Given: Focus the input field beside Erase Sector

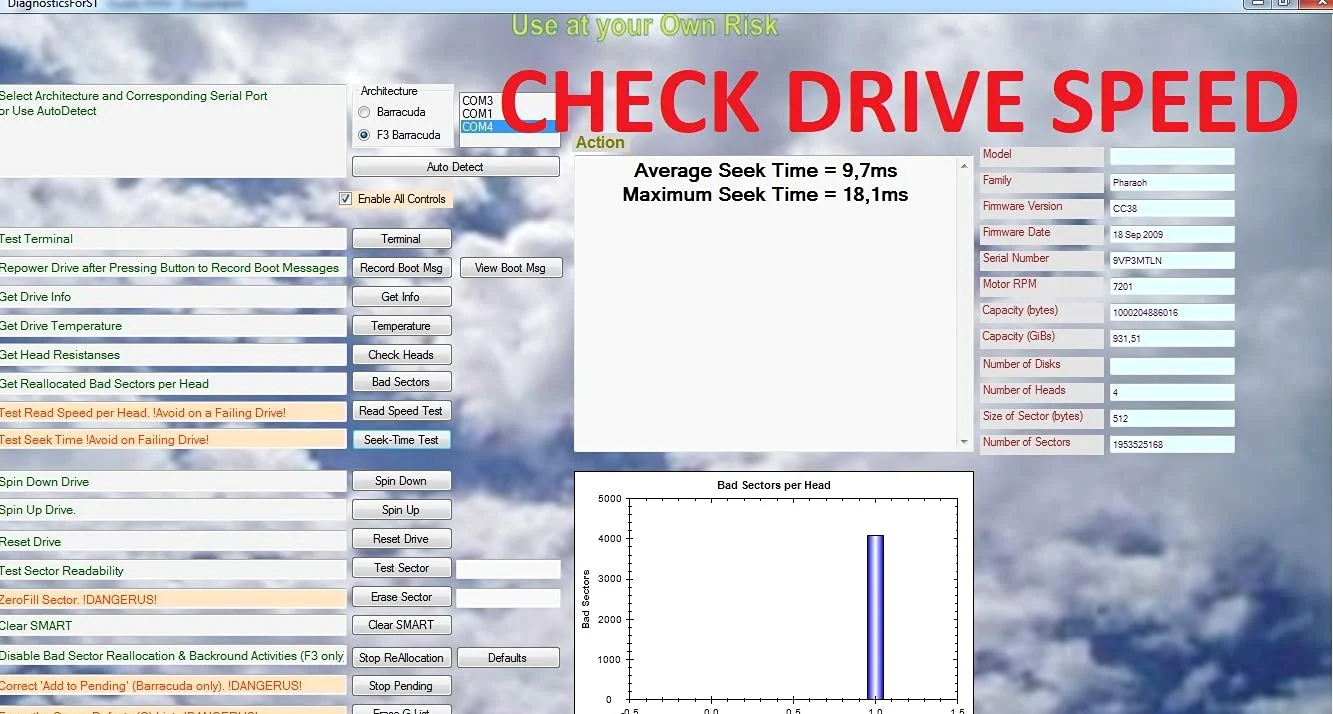Looking at the screenshot, I should [508, 598].
